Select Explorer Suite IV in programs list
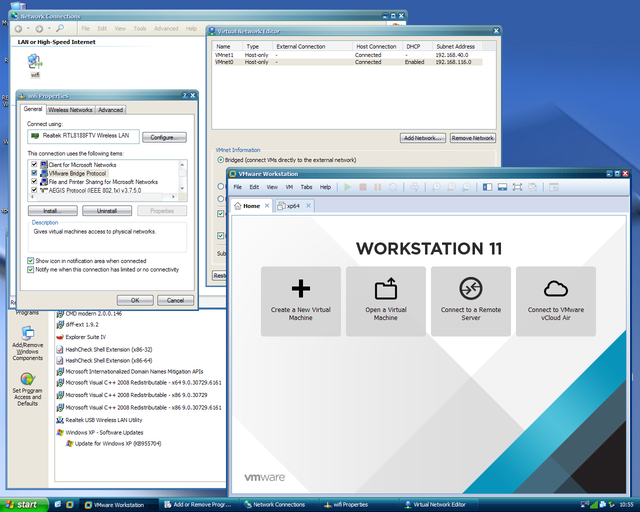 [81, 337]
